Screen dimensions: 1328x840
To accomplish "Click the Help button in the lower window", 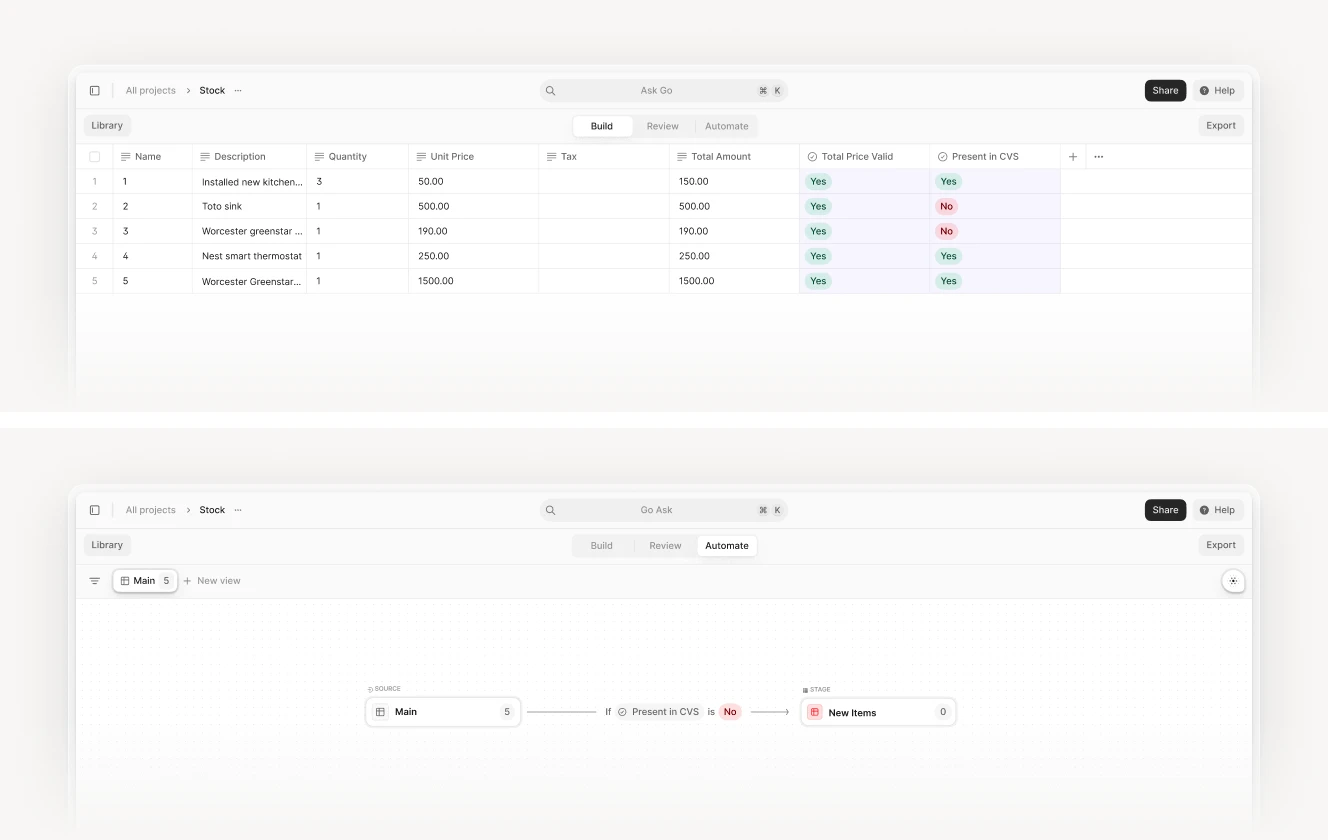I will [x=1218, y=510].
